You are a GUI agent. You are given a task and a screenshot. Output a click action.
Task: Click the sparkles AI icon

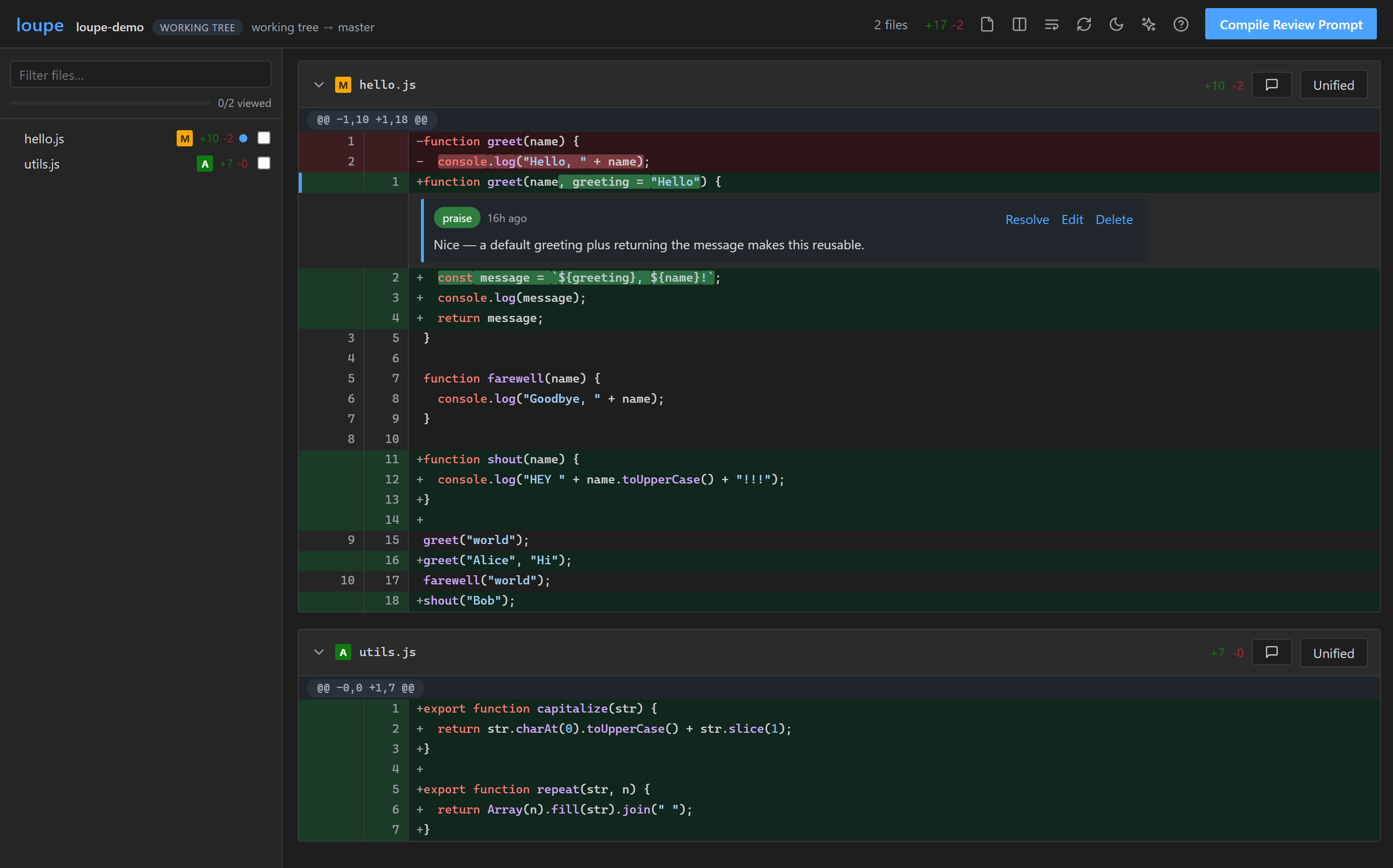(1148, 24)
